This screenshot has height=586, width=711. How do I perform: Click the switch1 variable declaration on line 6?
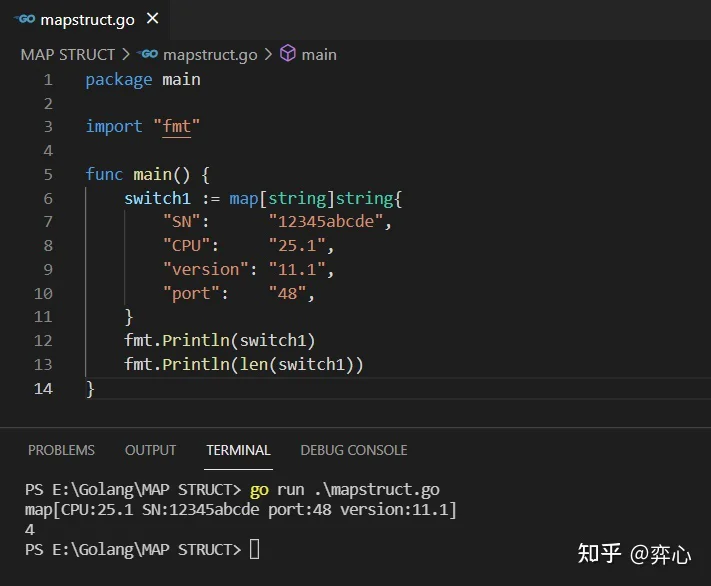click(x=157, y=199)
